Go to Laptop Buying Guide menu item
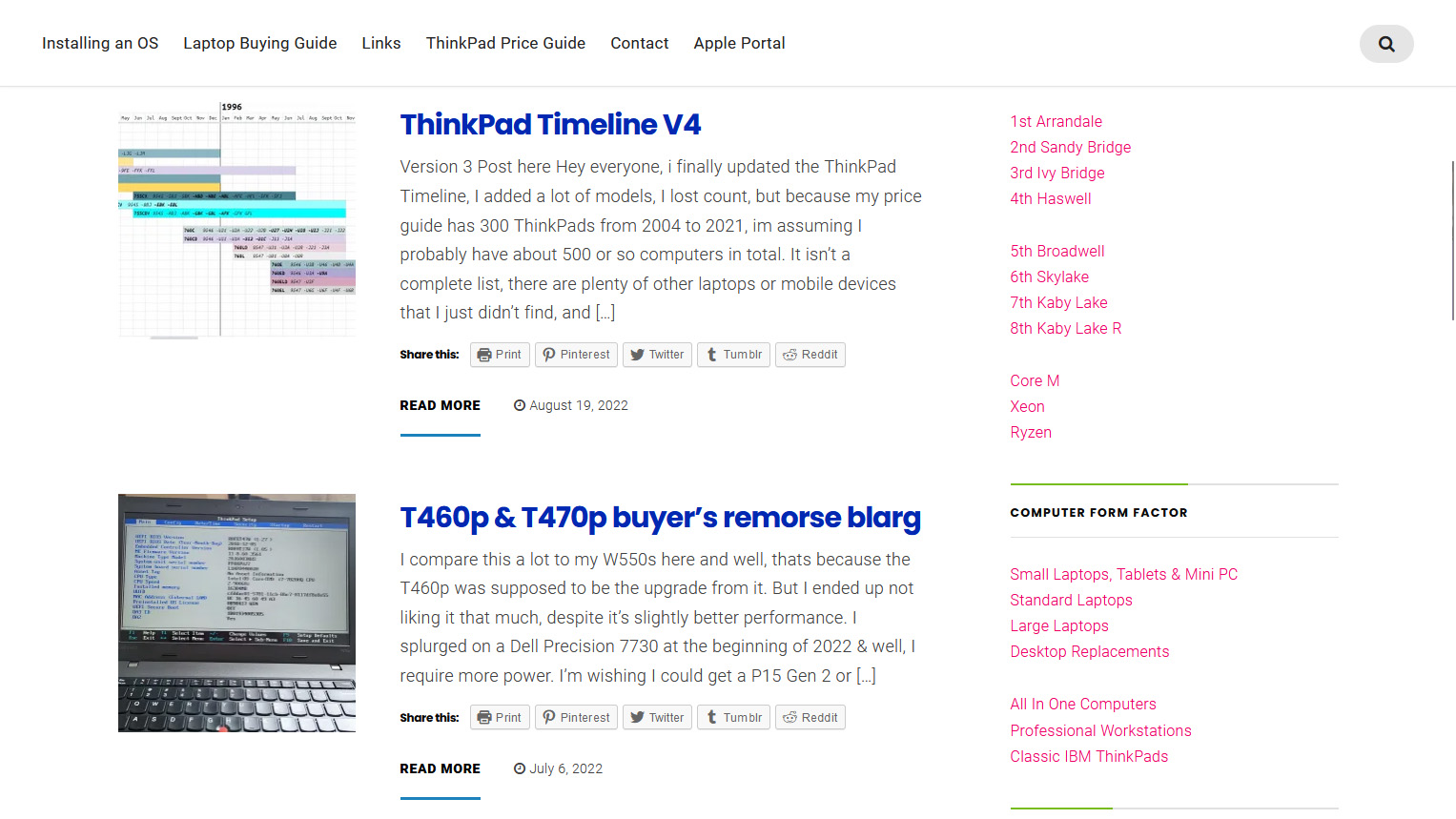Image resolution: width=1456 pixels, height=819 pixels. point(260,43)
